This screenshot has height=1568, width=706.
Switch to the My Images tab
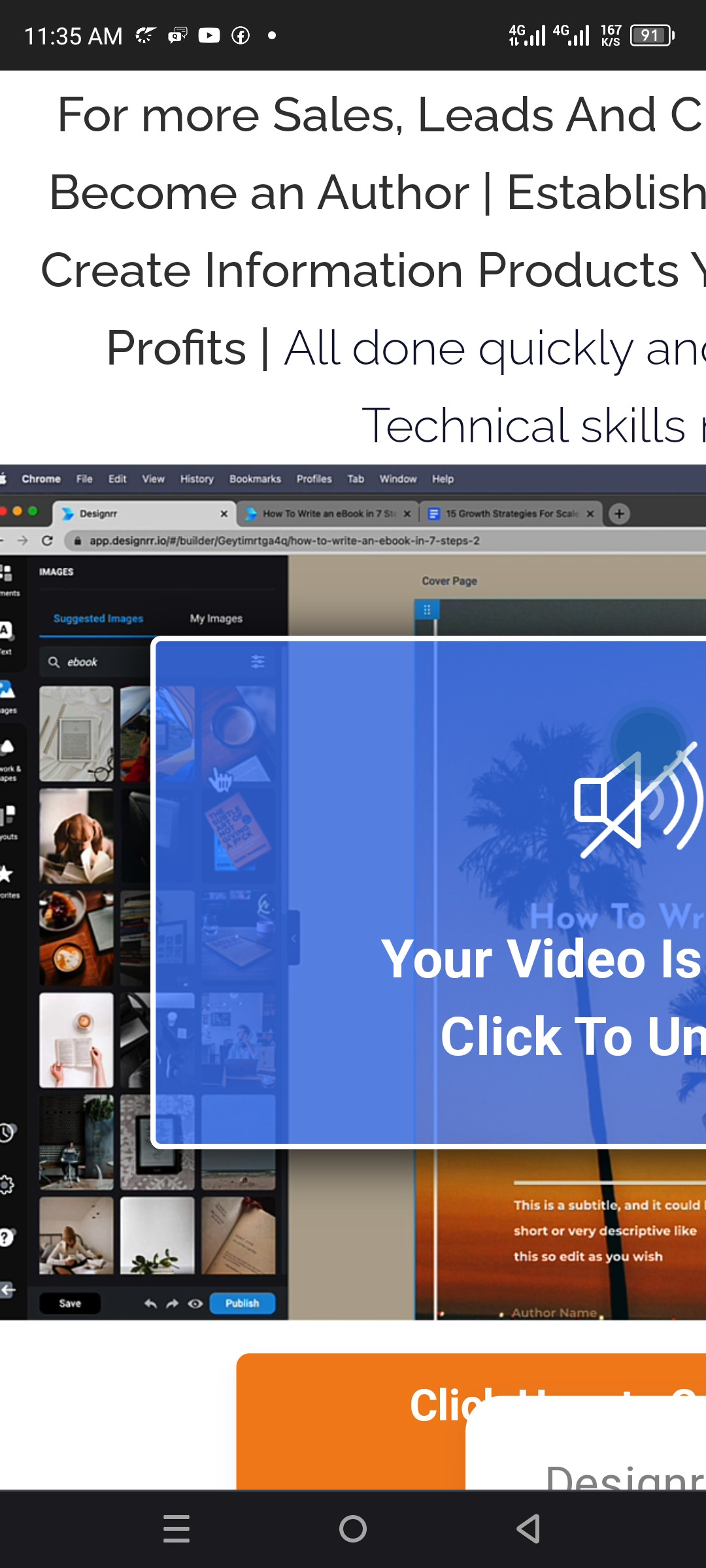(216, 618)
